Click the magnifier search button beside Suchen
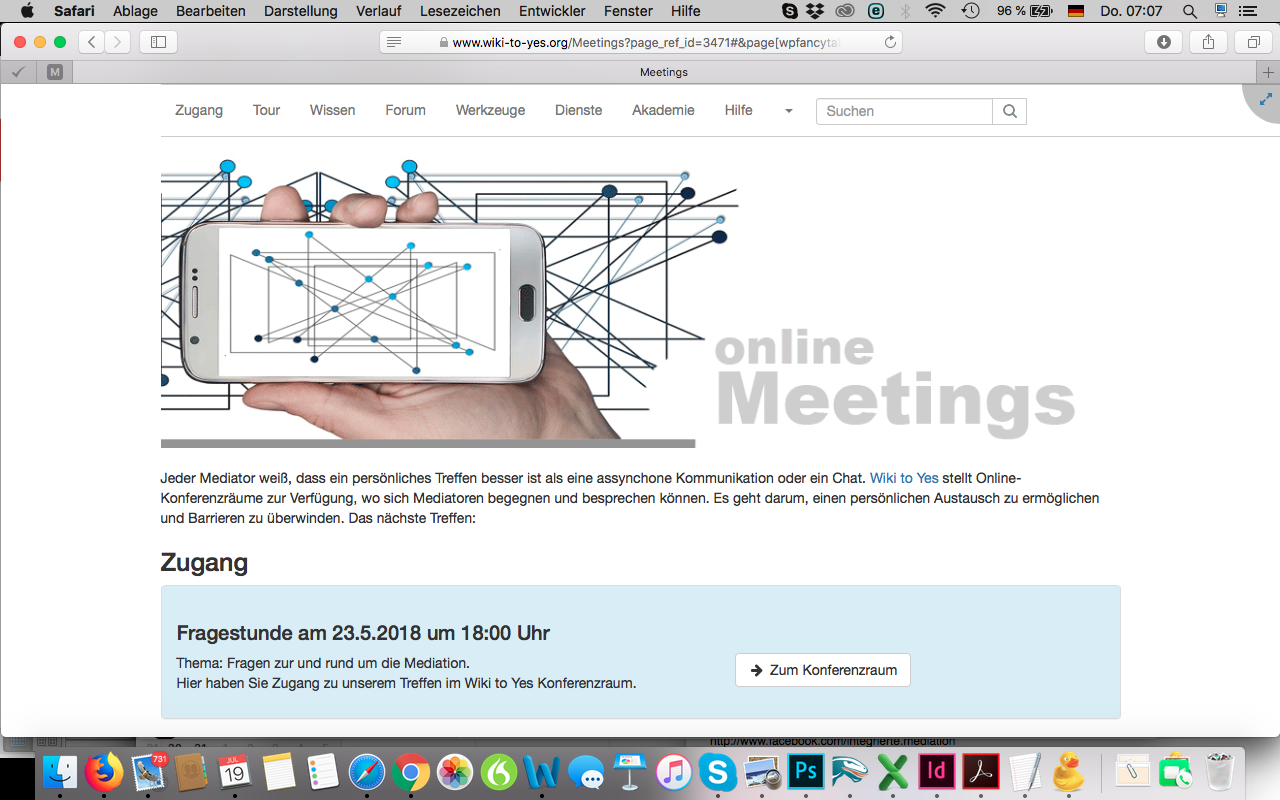1280x800 pixels. [1009, 111]
